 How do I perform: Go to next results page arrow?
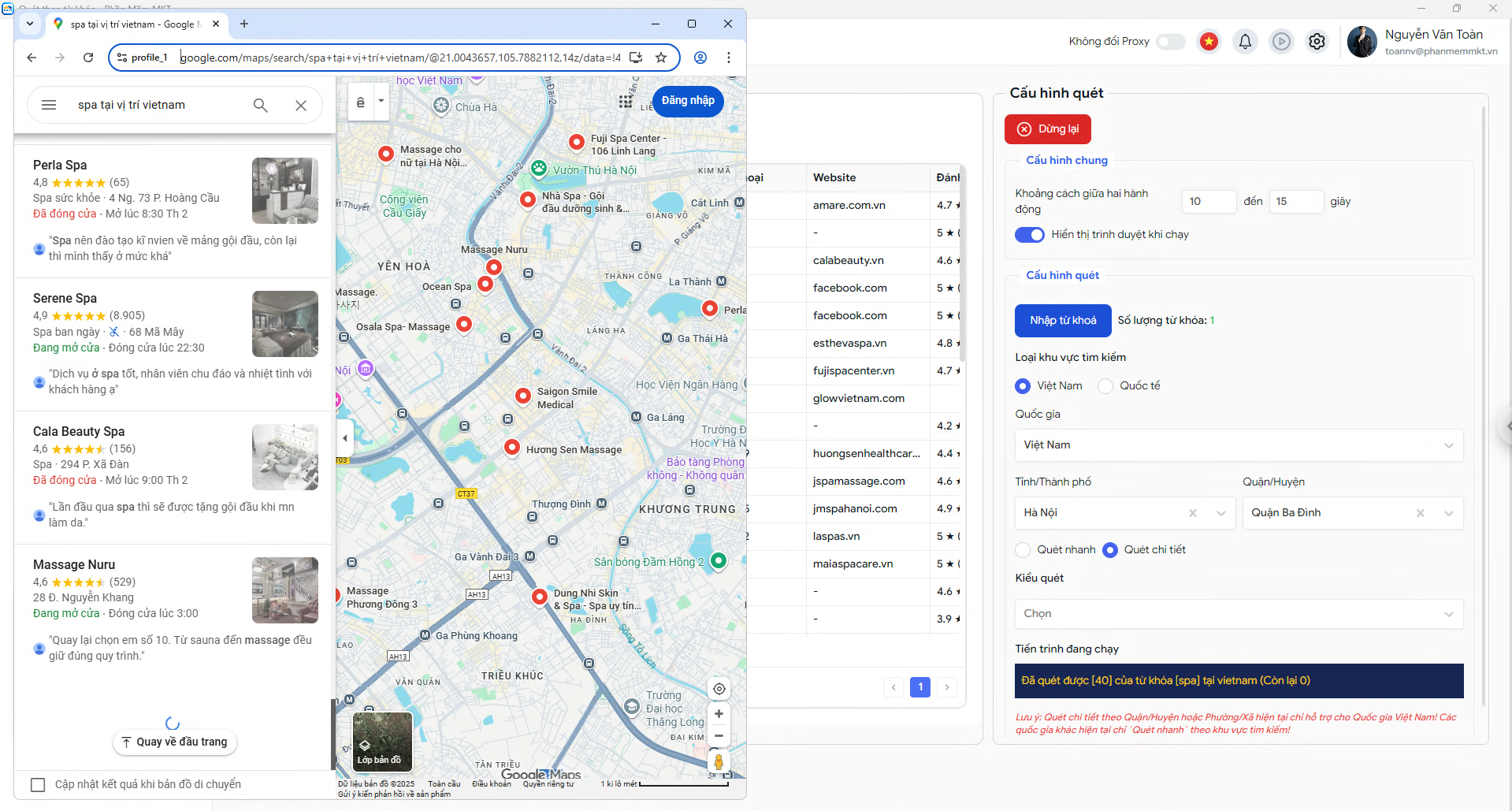[947, 687]
